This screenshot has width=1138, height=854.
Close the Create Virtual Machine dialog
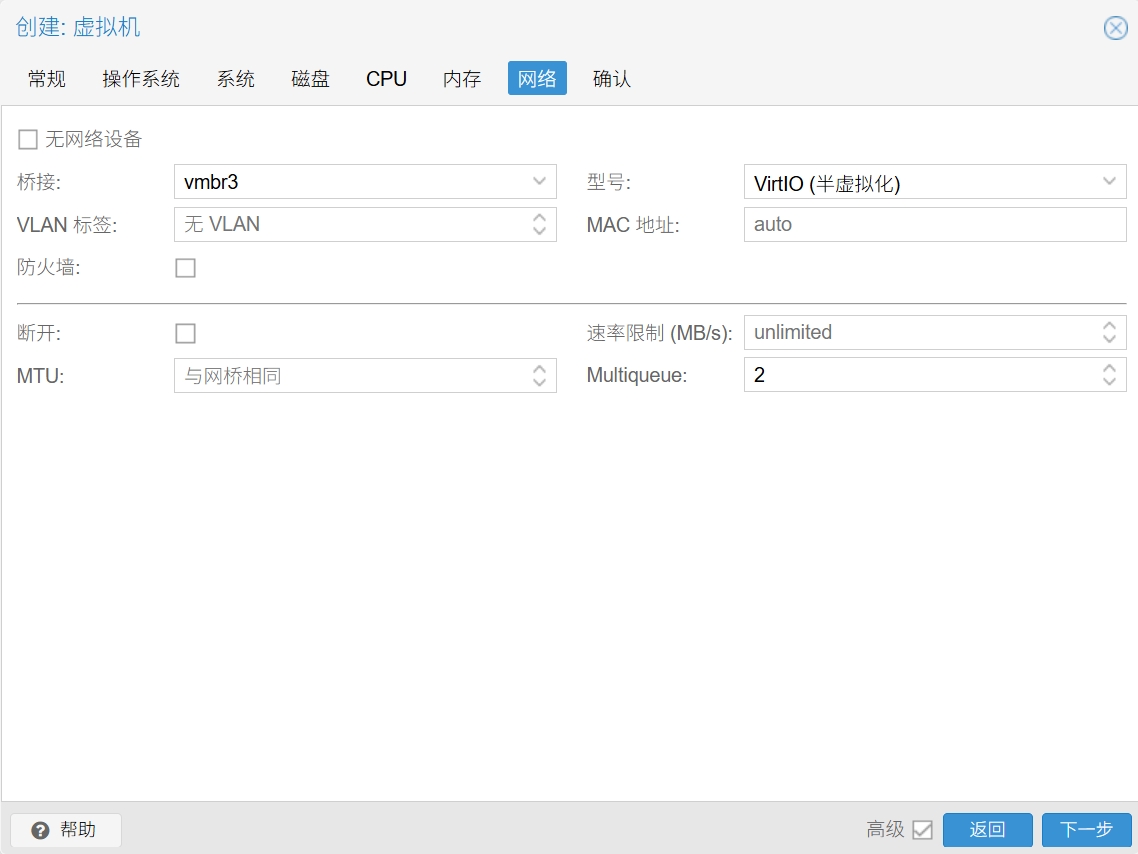pos(1116,28)
